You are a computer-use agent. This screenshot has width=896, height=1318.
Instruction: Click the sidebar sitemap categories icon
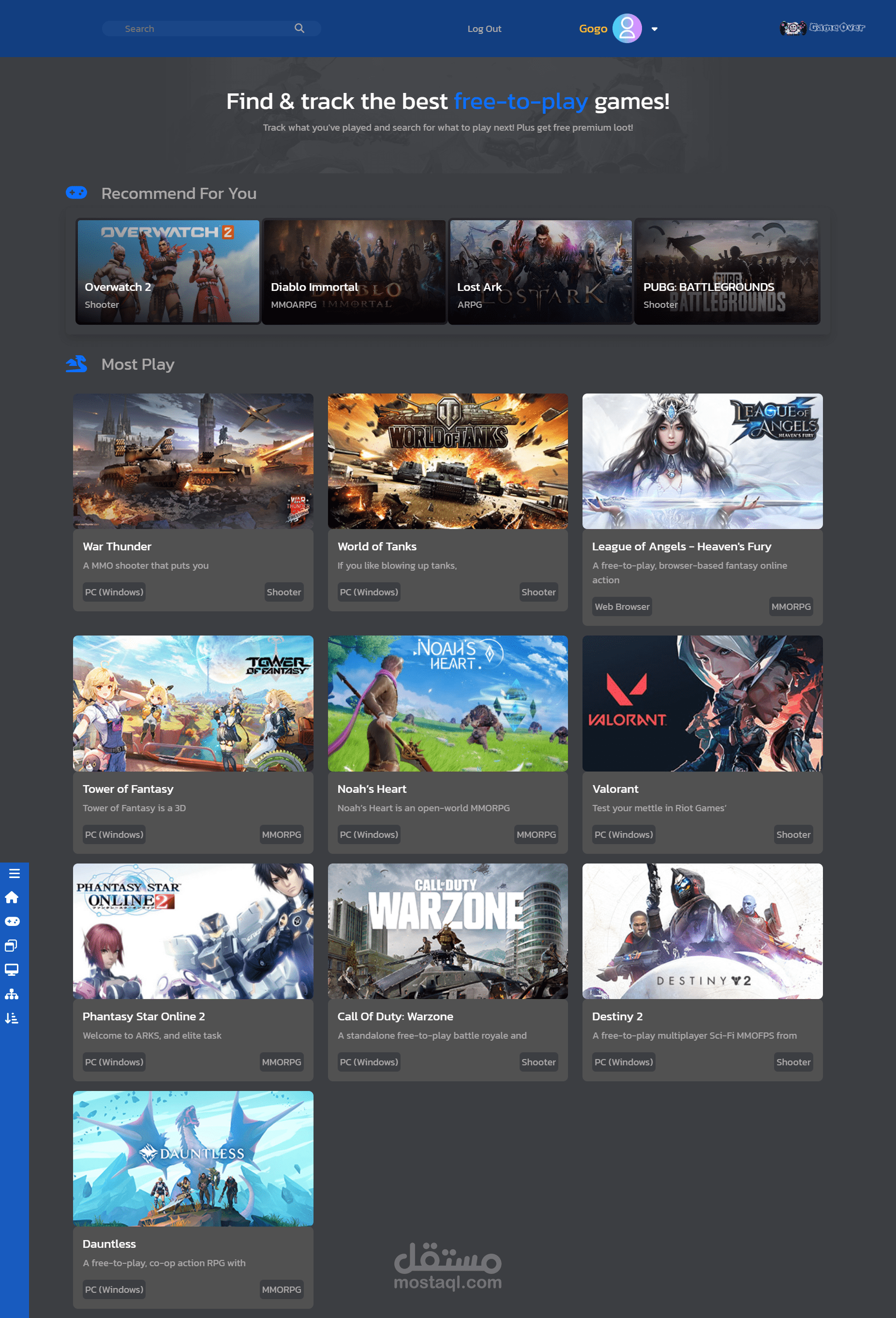click(x=12, y=994)
